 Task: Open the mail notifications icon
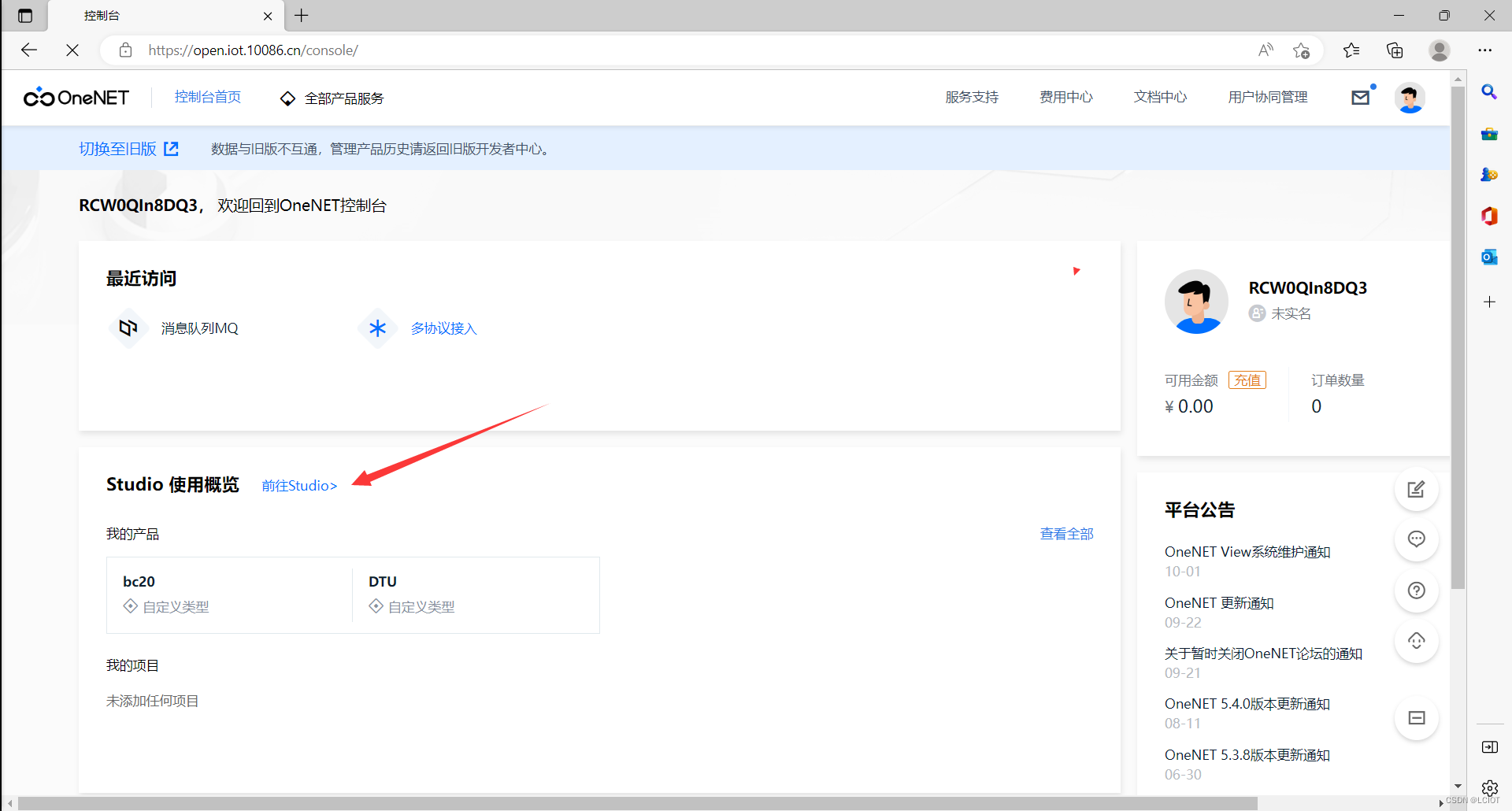click(1360, 98)
